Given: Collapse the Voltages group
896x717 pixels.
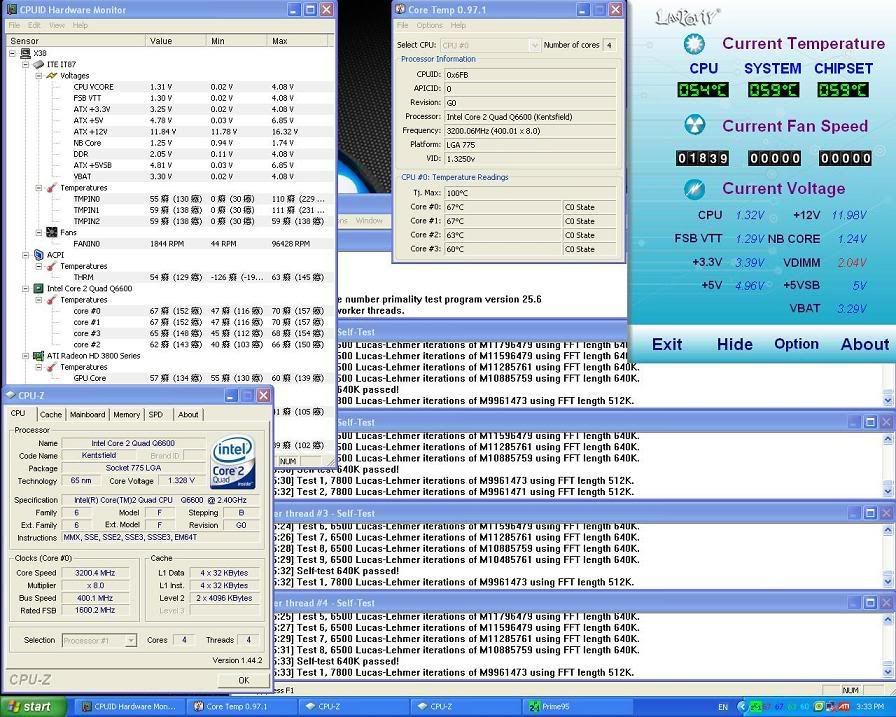Looking at the screenshot, I should coord(39,75).
